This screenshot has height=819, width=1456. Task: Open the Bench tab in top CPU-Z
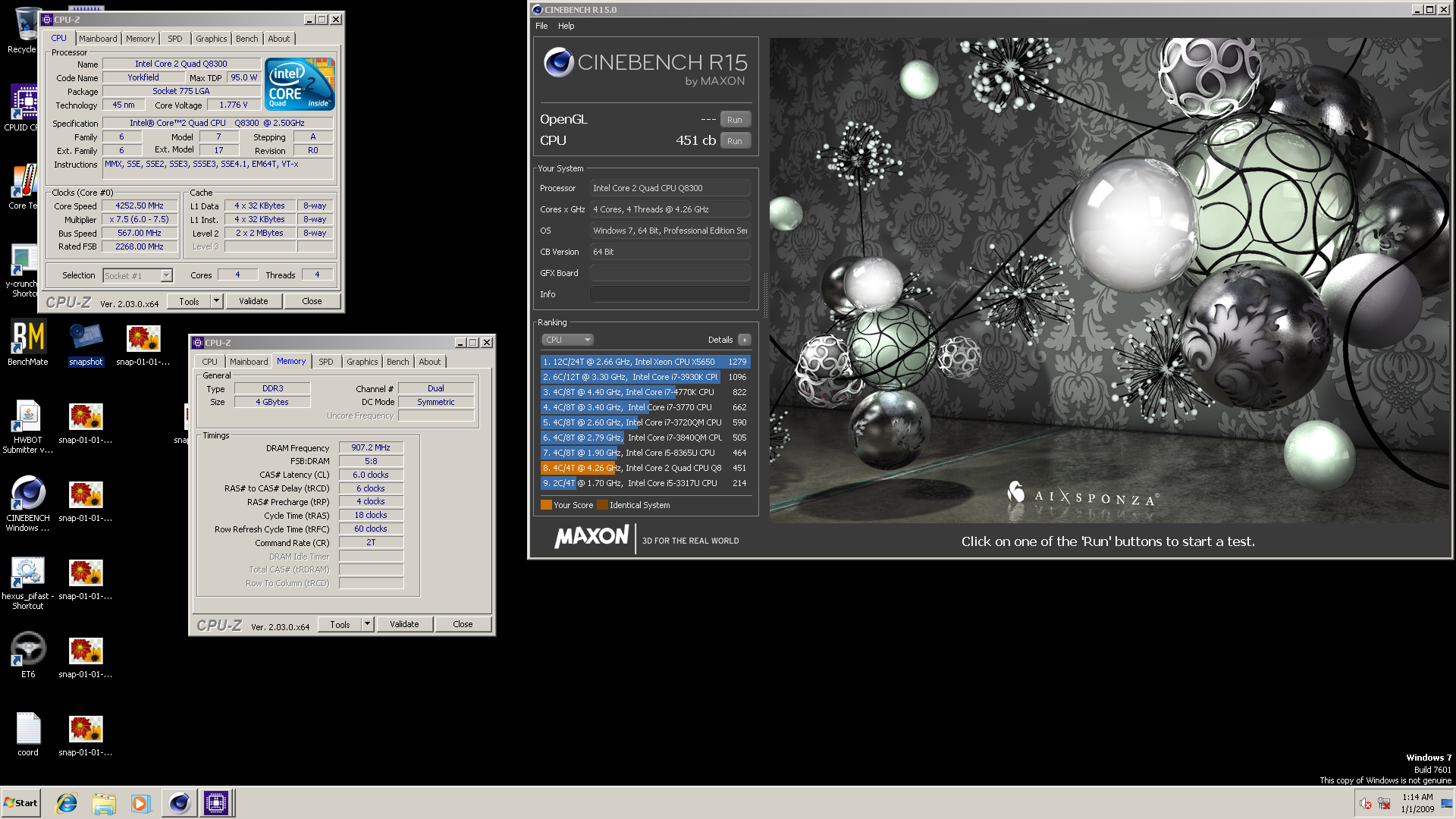pyautogui.click(x=246, y=39)
